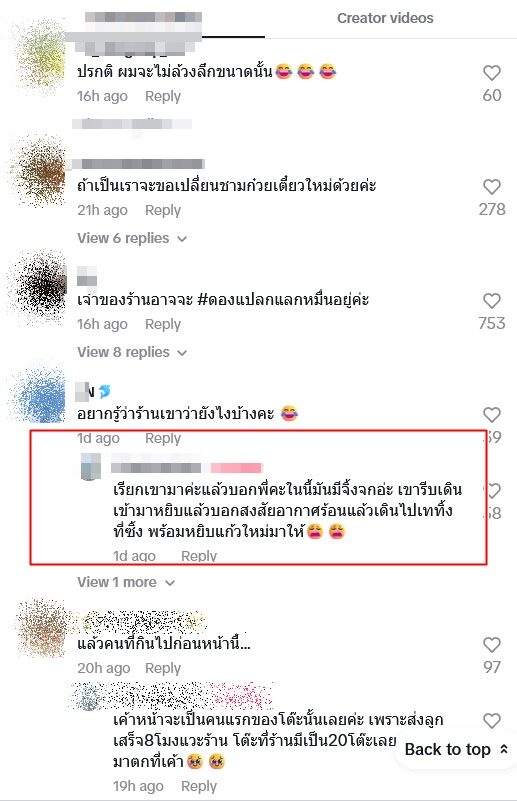517x801 pixels.
Task: Like the comment with 60 likes
Action: (491, 73)
